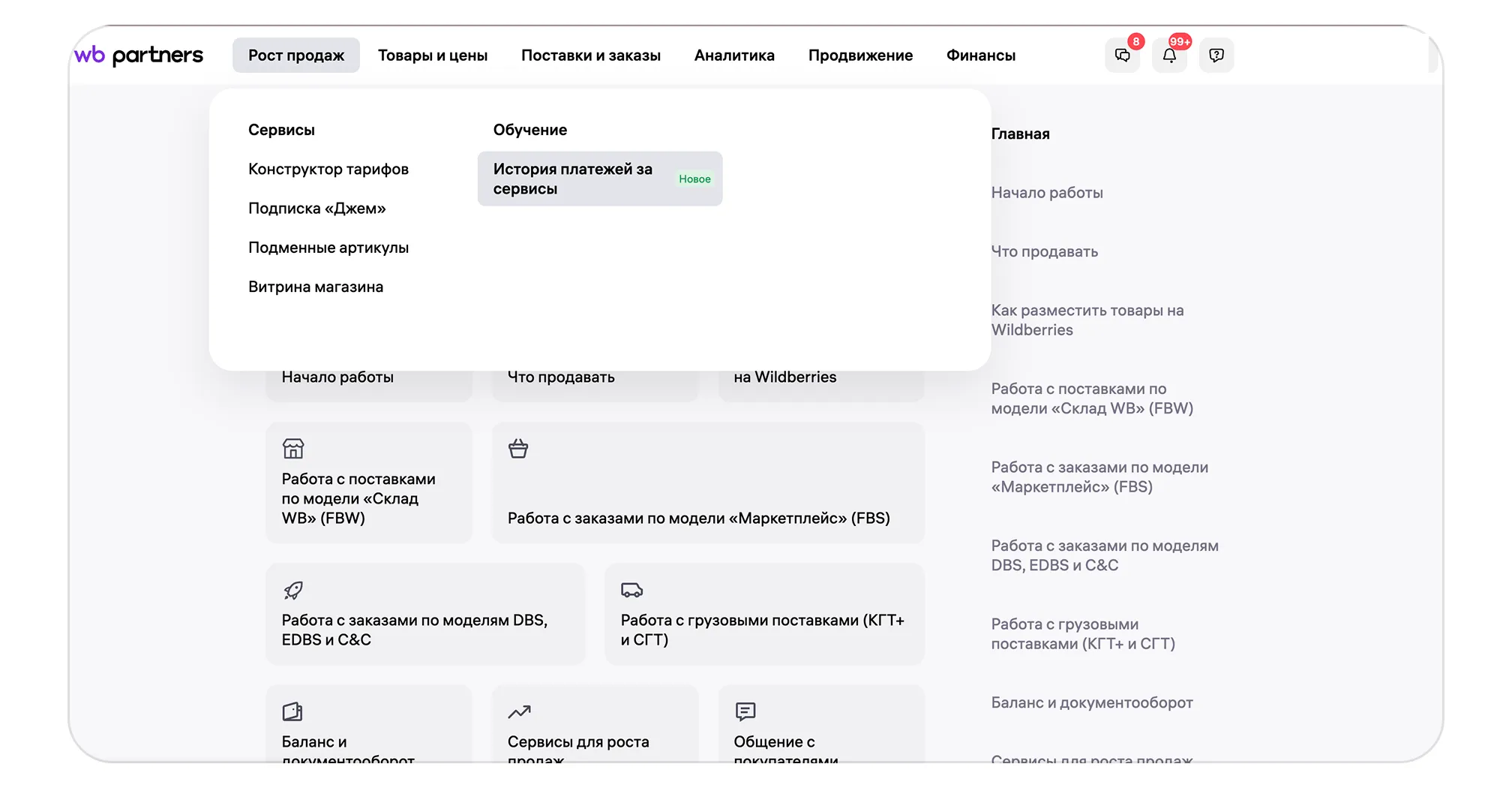The image size is (1512, 788).
Task: Click the FBW warehouse store icon
Action: click(x=293, y=449)
